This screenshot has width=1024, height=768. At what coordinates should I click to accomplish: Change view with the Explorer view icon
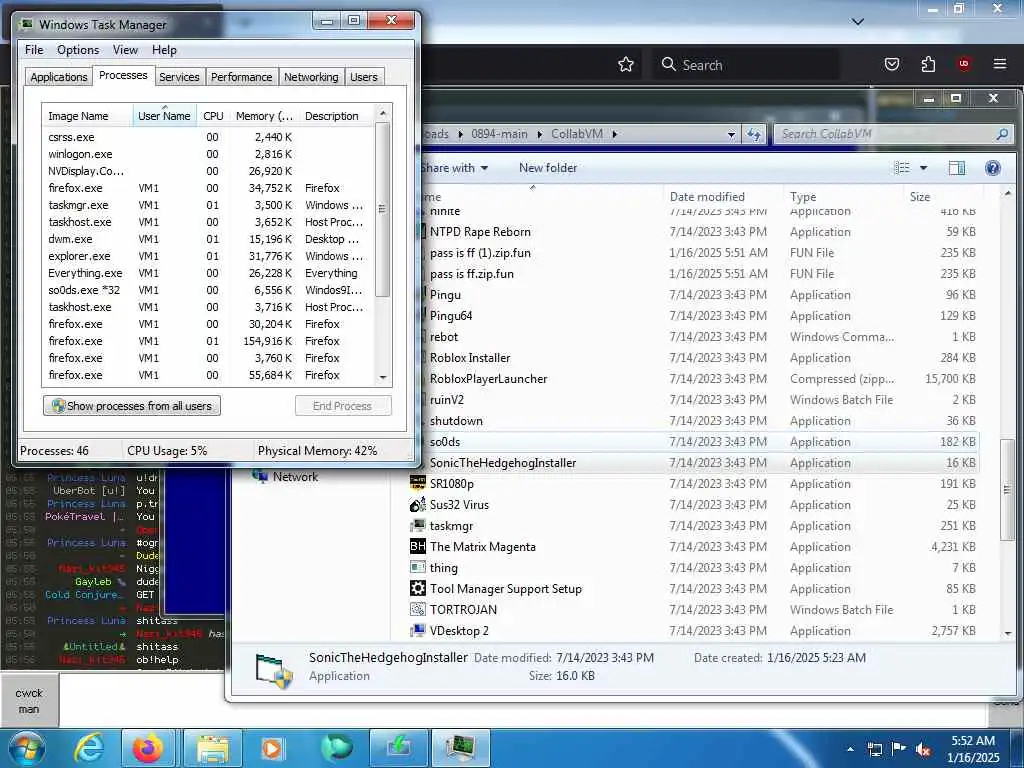pos(902,168)
